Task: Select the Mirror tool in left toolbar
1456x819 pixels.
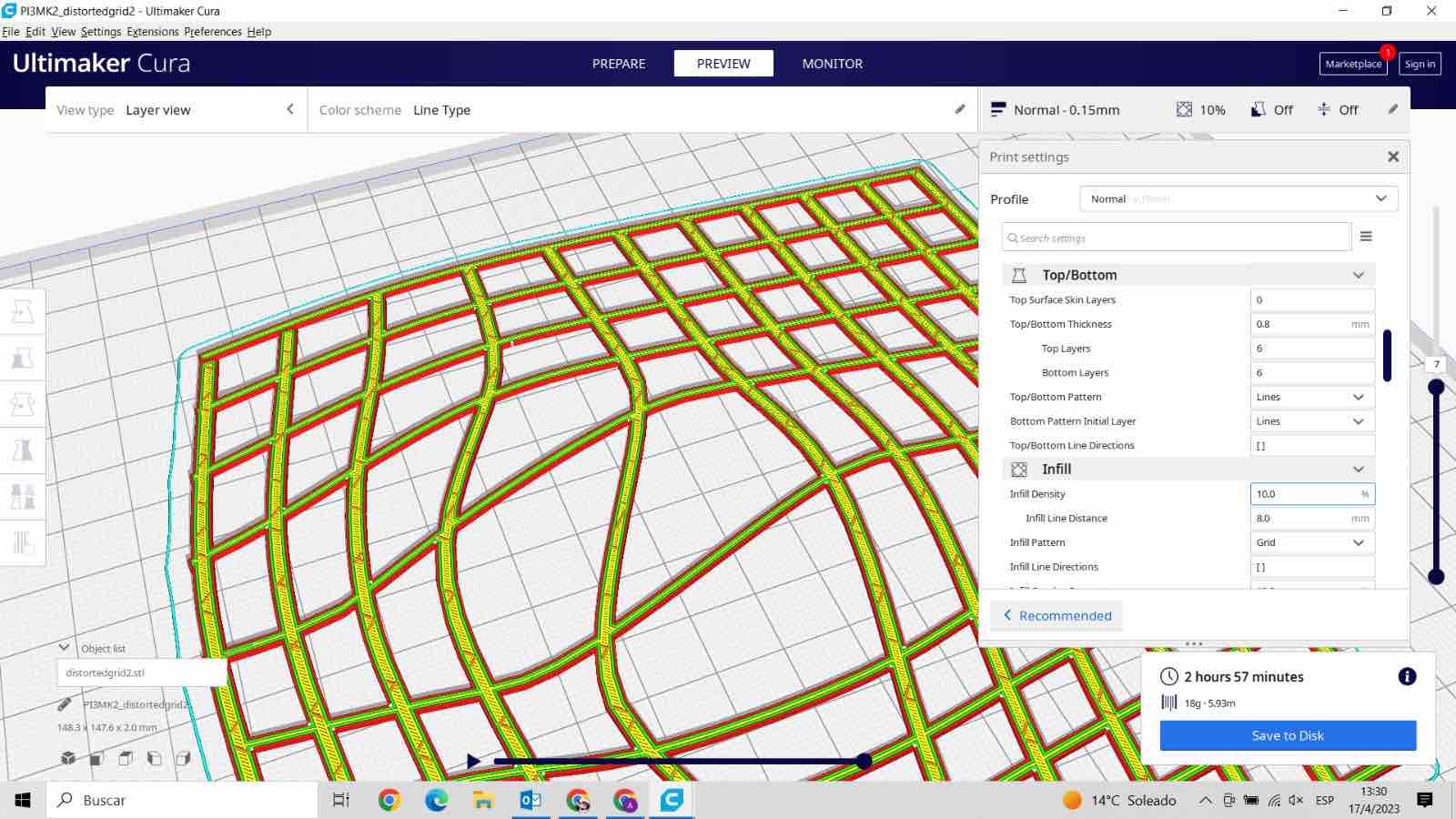Action: tap(23, 450)
